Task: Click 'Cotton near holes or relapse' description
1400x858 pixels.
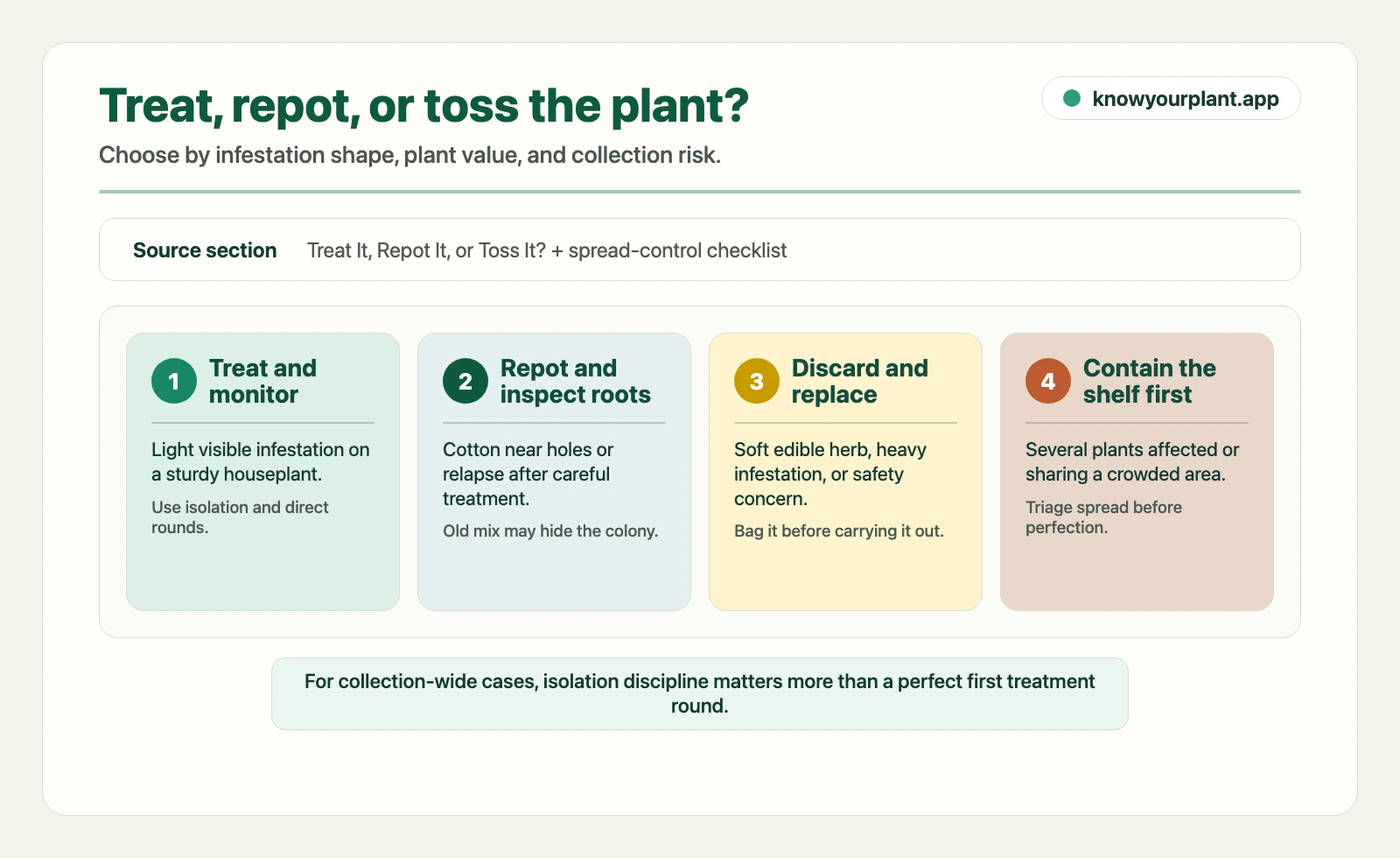Action: pos(528,474)
